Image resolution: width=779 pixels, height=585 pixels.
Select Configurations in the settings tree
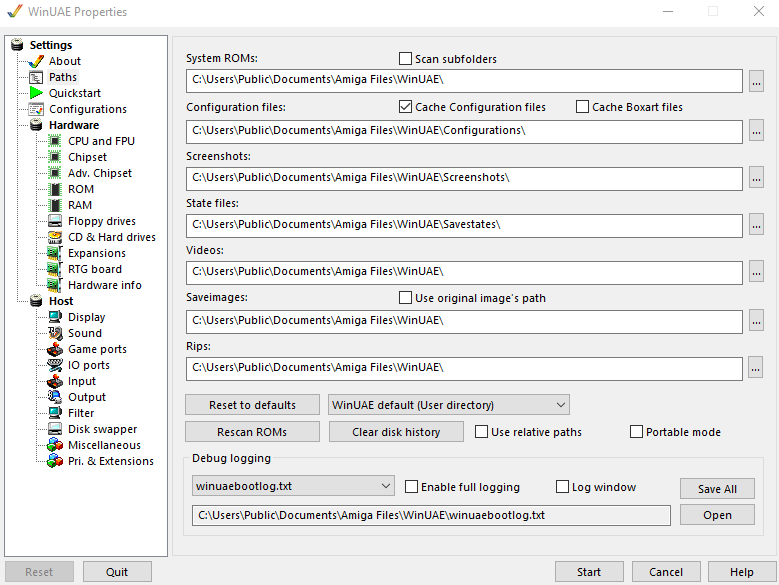coord(87,109)
